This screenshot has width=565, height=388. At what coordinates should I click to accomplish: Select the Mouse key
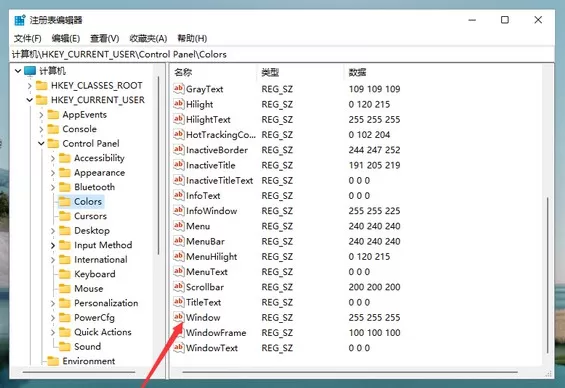(x=89, y=289)
